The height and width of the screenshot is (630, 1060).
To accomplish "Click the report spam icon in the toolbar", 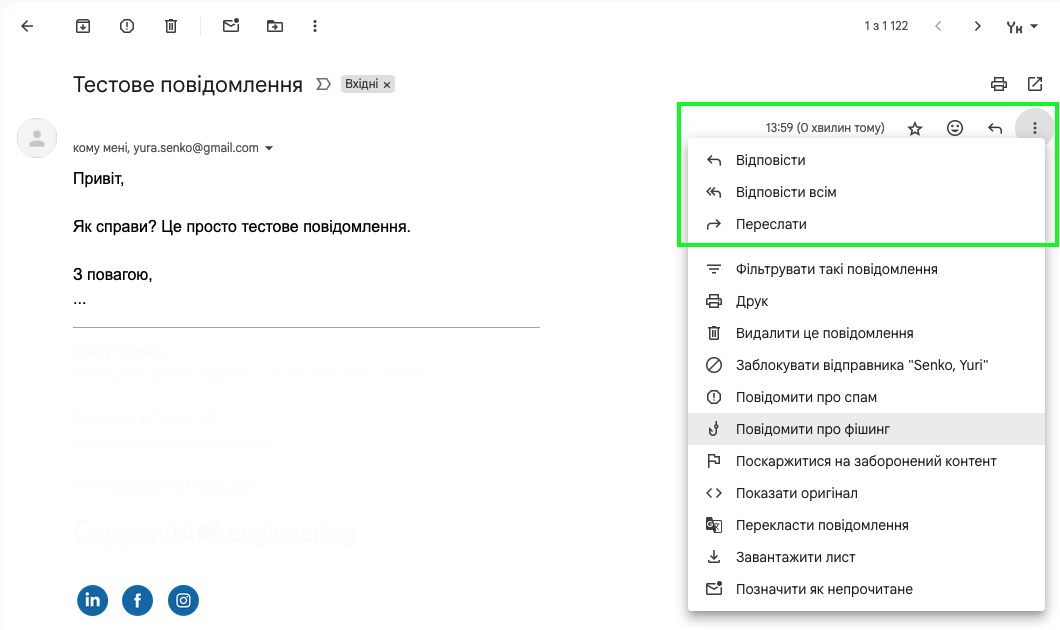I will 127,26.
